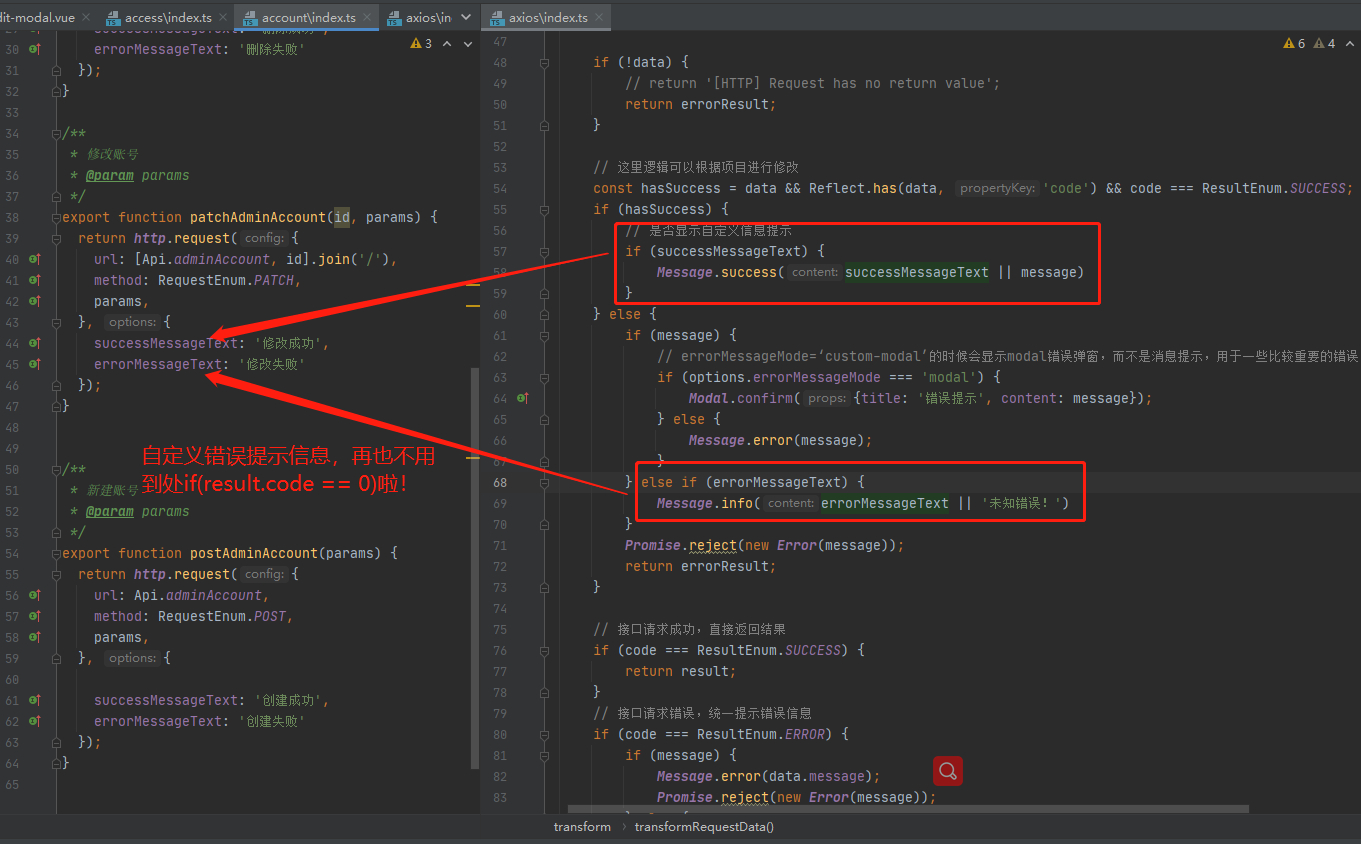
Task: Collapse patchAdminAccount function at line 38
Action: [57, 217]
